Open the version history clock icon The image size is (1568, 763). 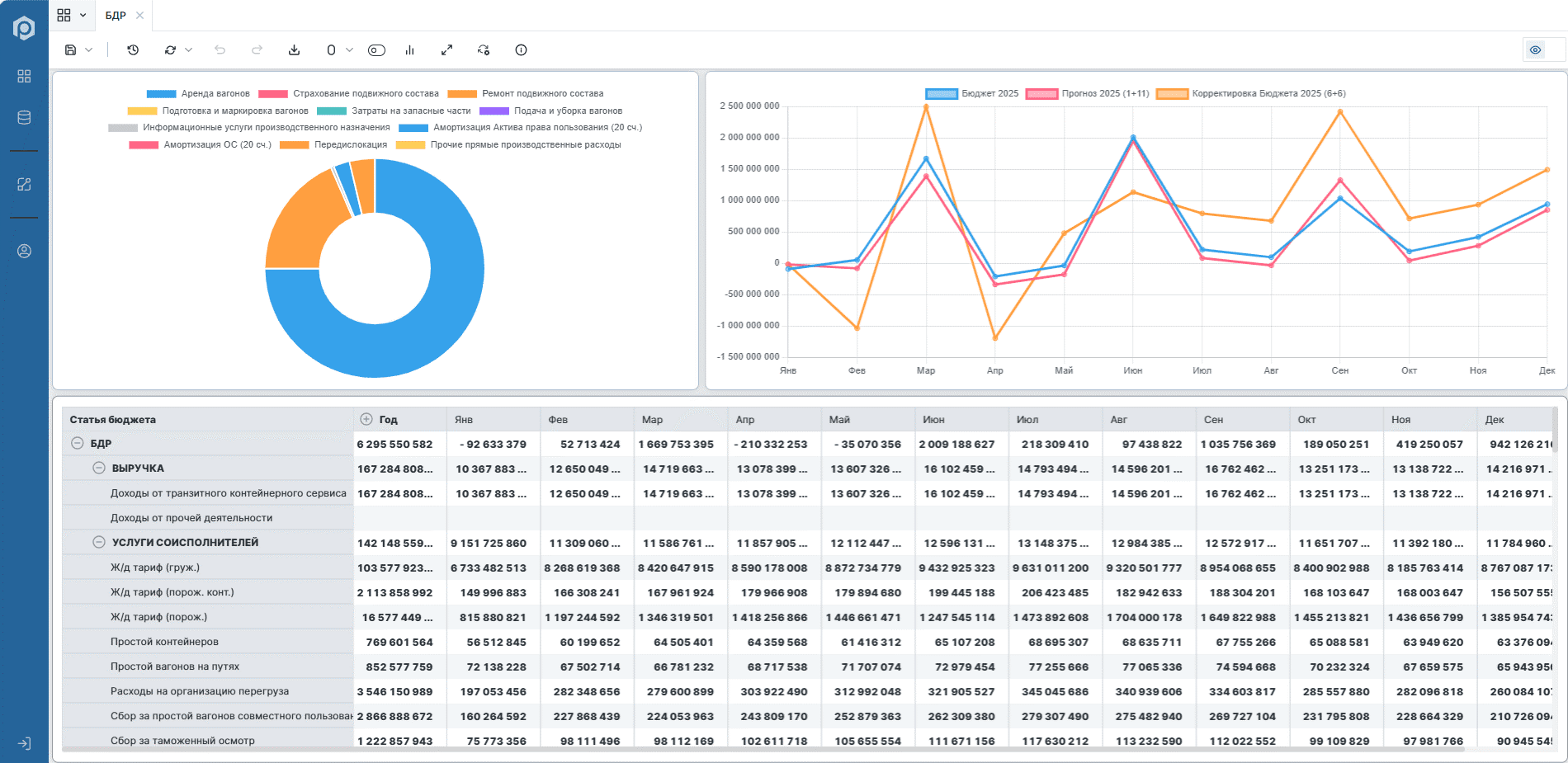click(x=133, y=50)
